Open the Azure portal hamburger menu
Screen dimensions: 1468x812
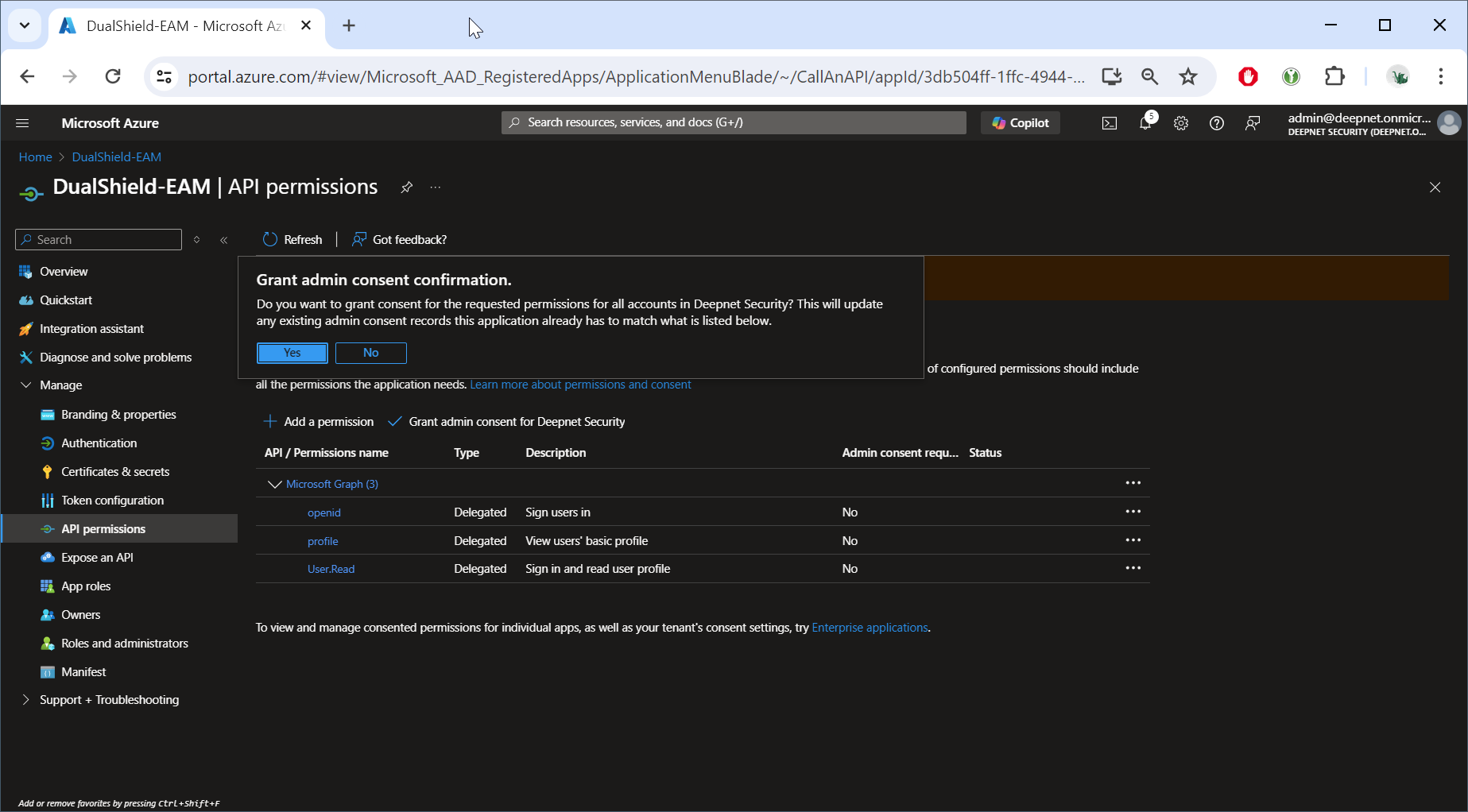tap(22, 123)
